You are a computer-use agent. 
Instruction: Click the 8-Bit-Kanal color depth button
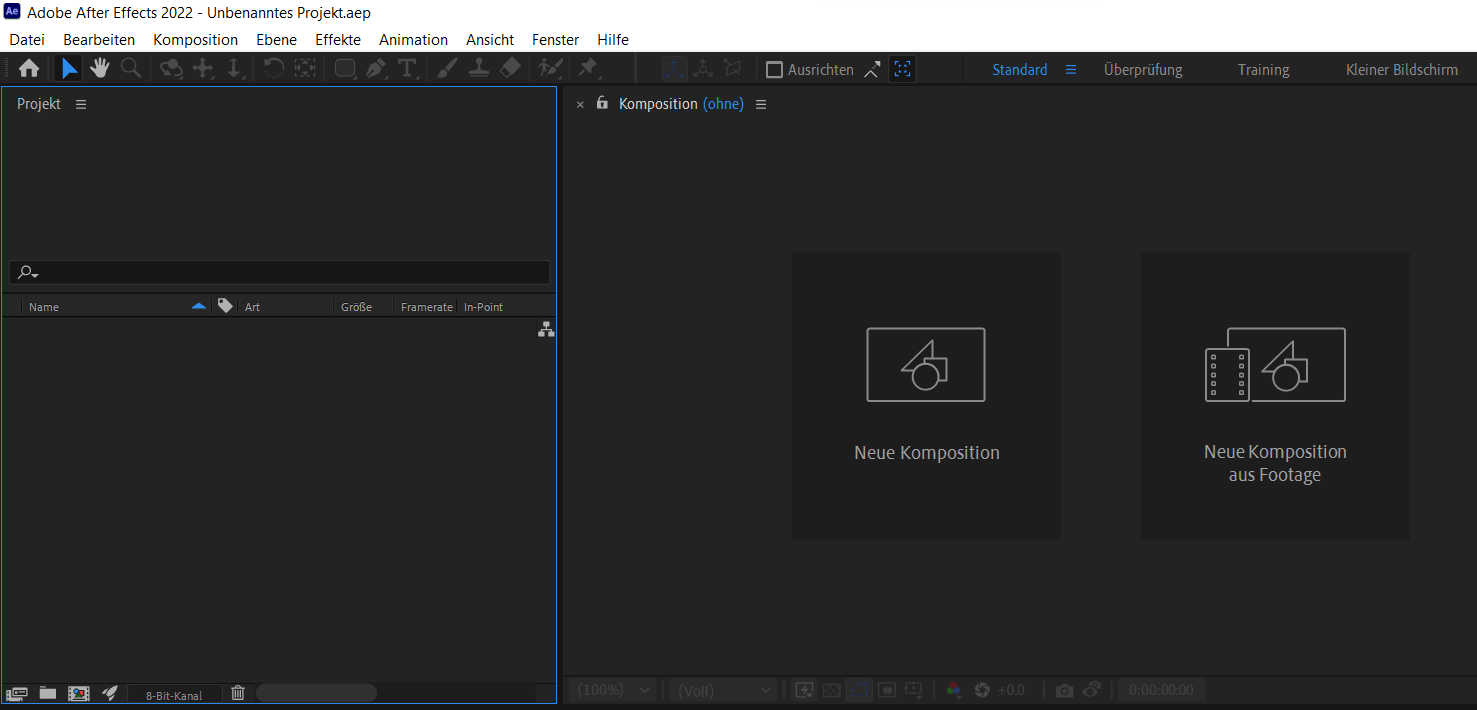coord(174,695)
